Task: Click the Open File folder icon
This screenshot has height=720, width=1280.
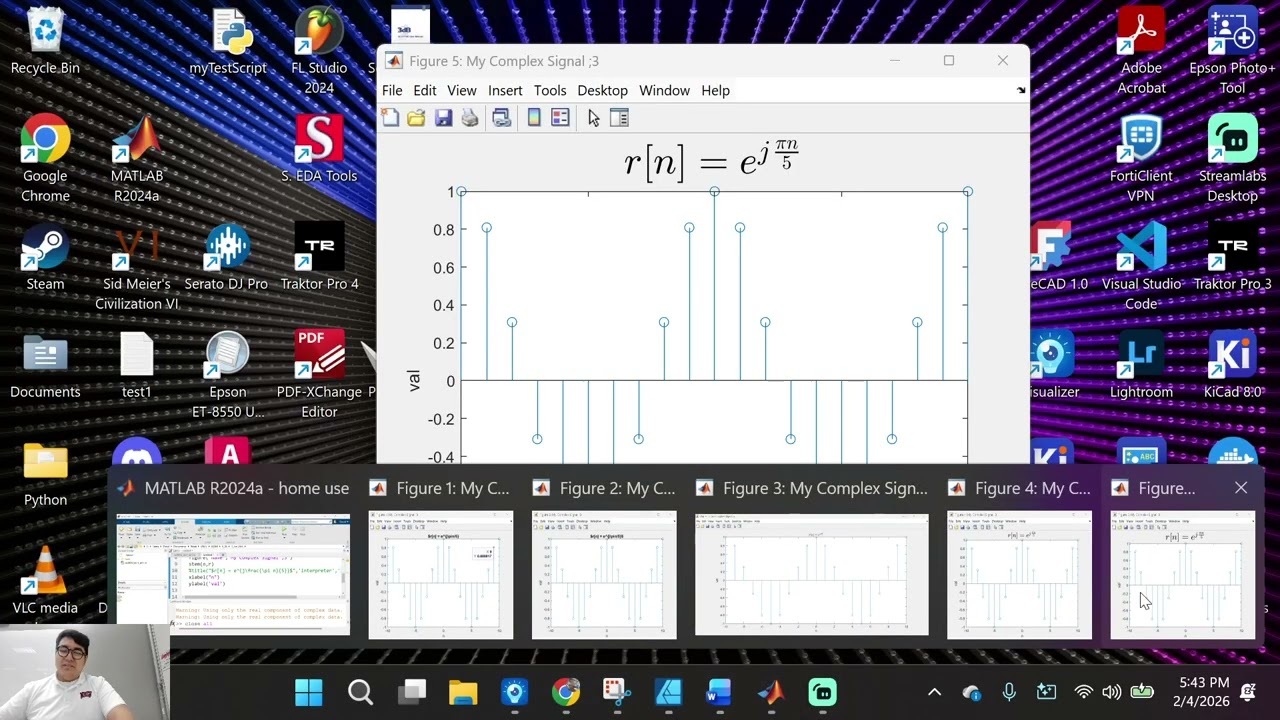Action: pos(416,118)
